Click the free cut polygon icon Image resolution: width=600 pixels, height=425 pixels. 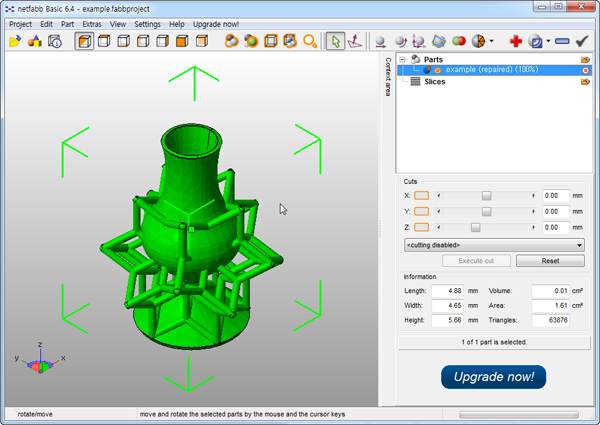pos(439,41)
